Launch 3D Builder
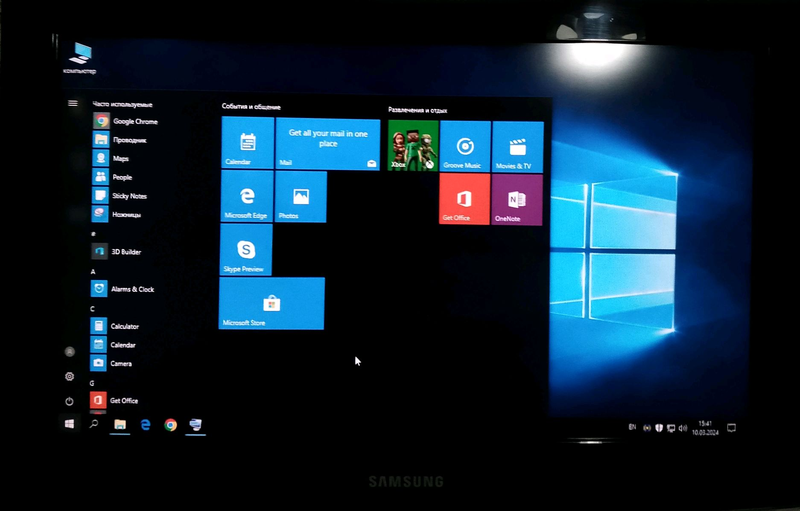Viewport: 800px width, 511px height. [116, 251]
